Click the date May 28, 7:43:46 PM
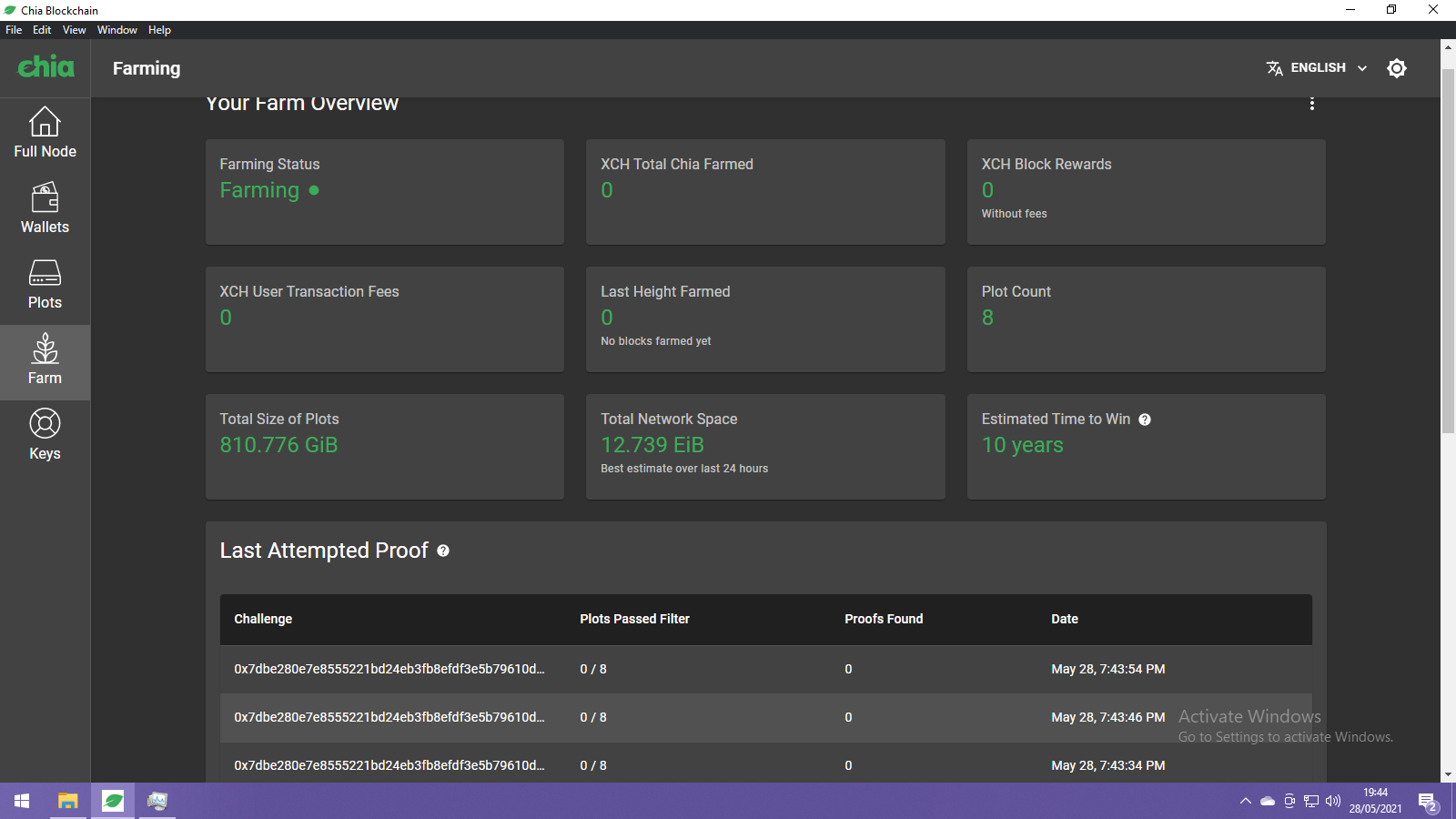The width and height of the screenshot is (1456, 819). (x=1108, y=717)
